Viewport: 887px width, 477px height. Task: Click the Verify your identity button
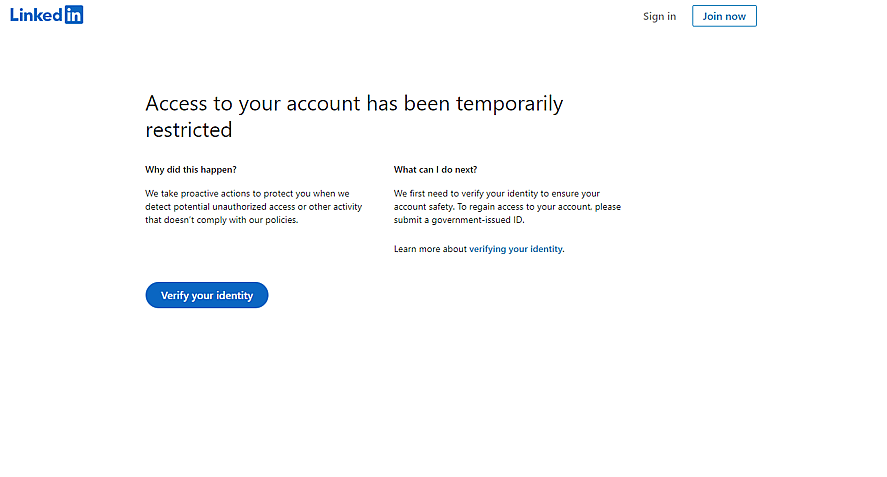(x=207, y=296)
